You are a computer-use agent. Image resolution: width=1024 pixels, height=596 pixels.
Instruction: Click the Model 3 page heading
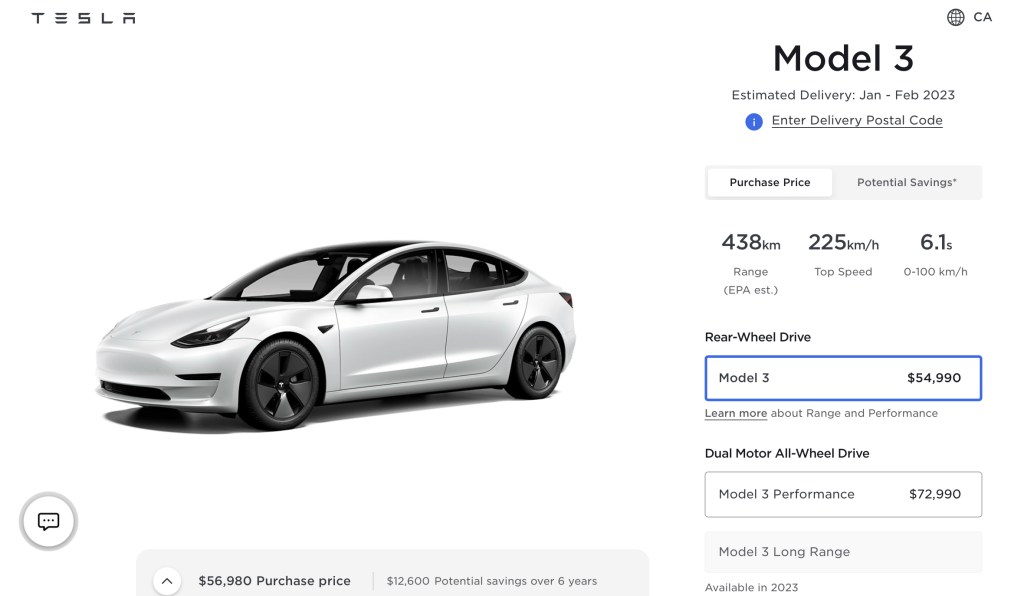coord(843,58)
